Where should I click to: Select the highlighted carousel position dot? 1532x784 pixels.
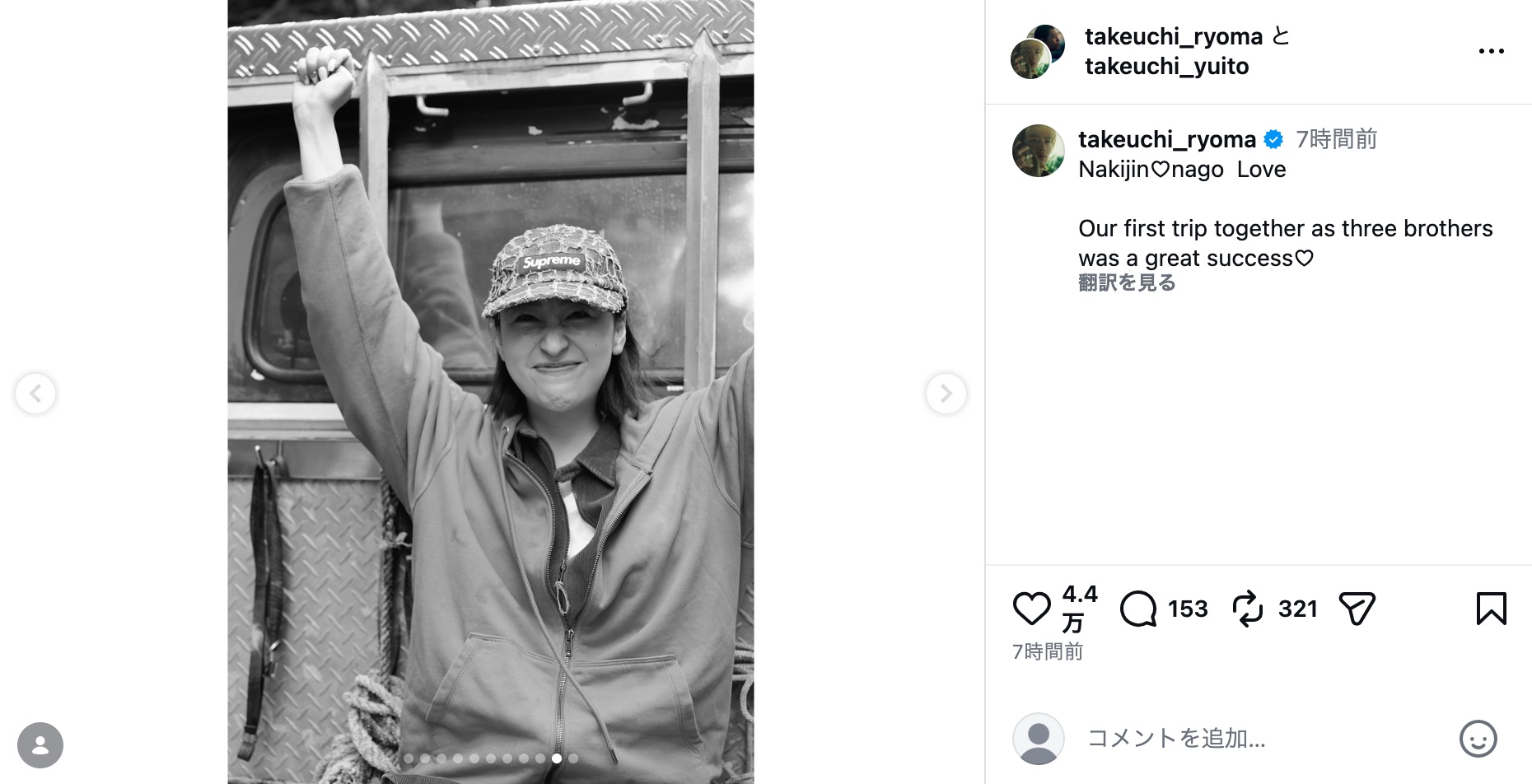557,758
